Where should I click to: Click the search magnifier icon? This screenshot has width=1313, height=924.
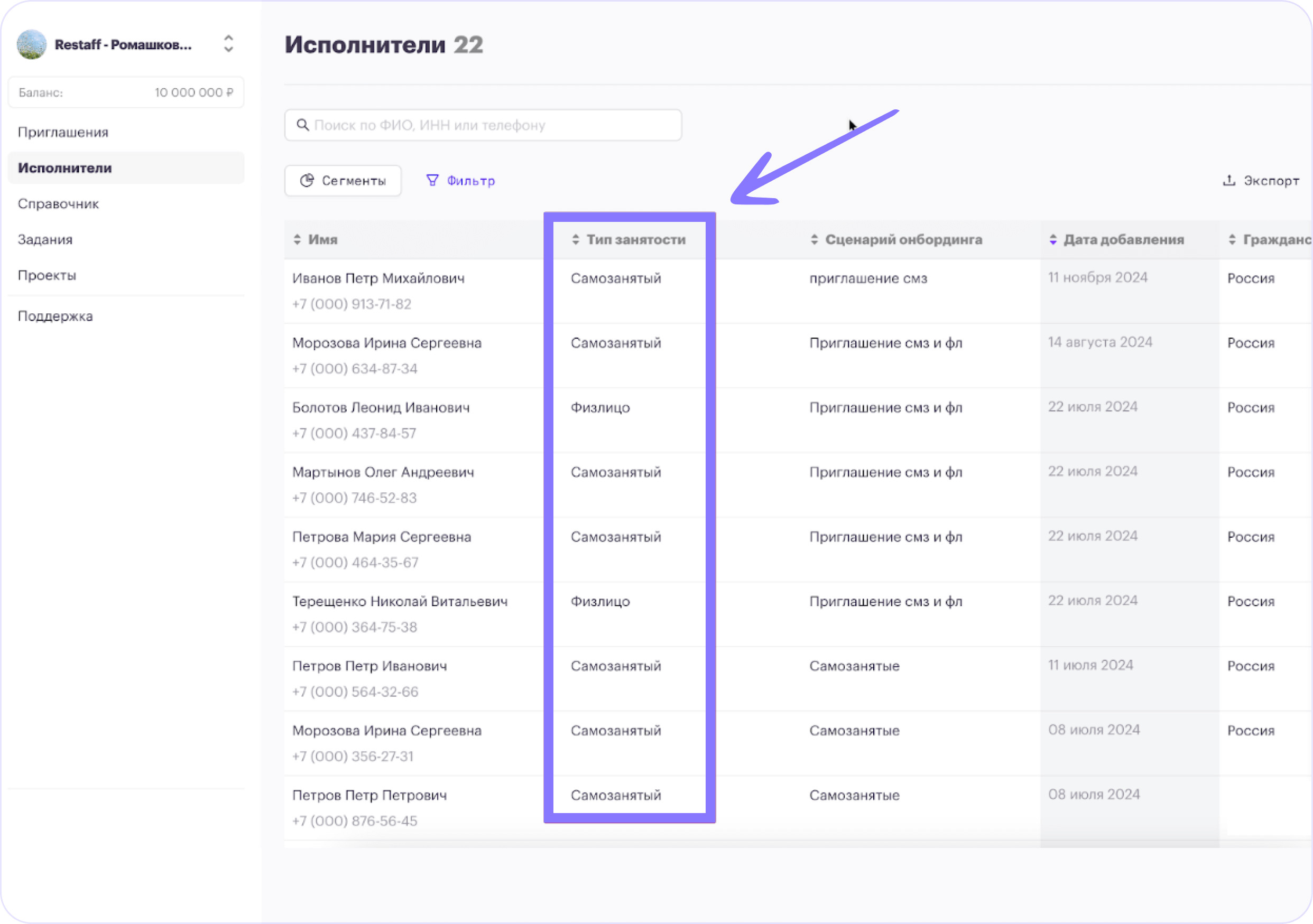tap(302, 125)
